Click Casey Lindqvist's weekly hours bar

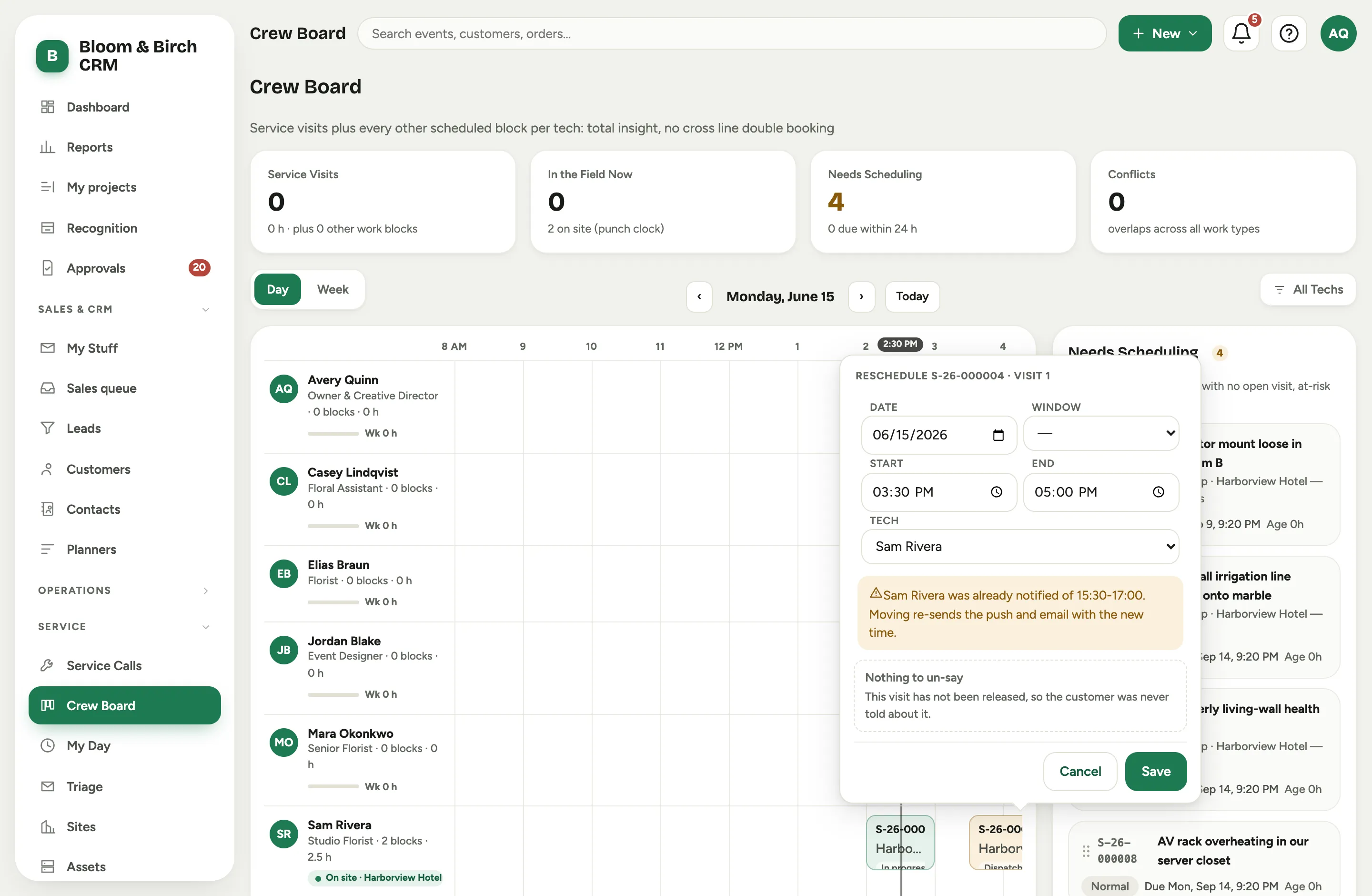[333, 525]
